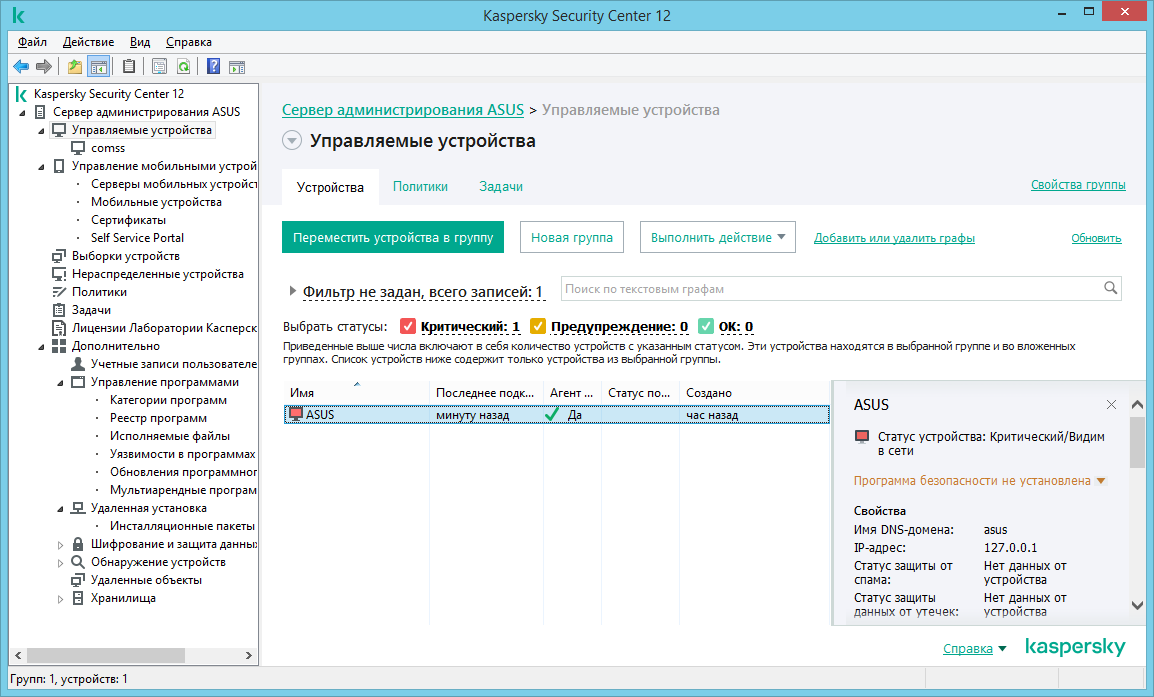Click the policies icon beside Политики in the tree
This screenshot has width=1154, height=697.
(x=59, y=291)
